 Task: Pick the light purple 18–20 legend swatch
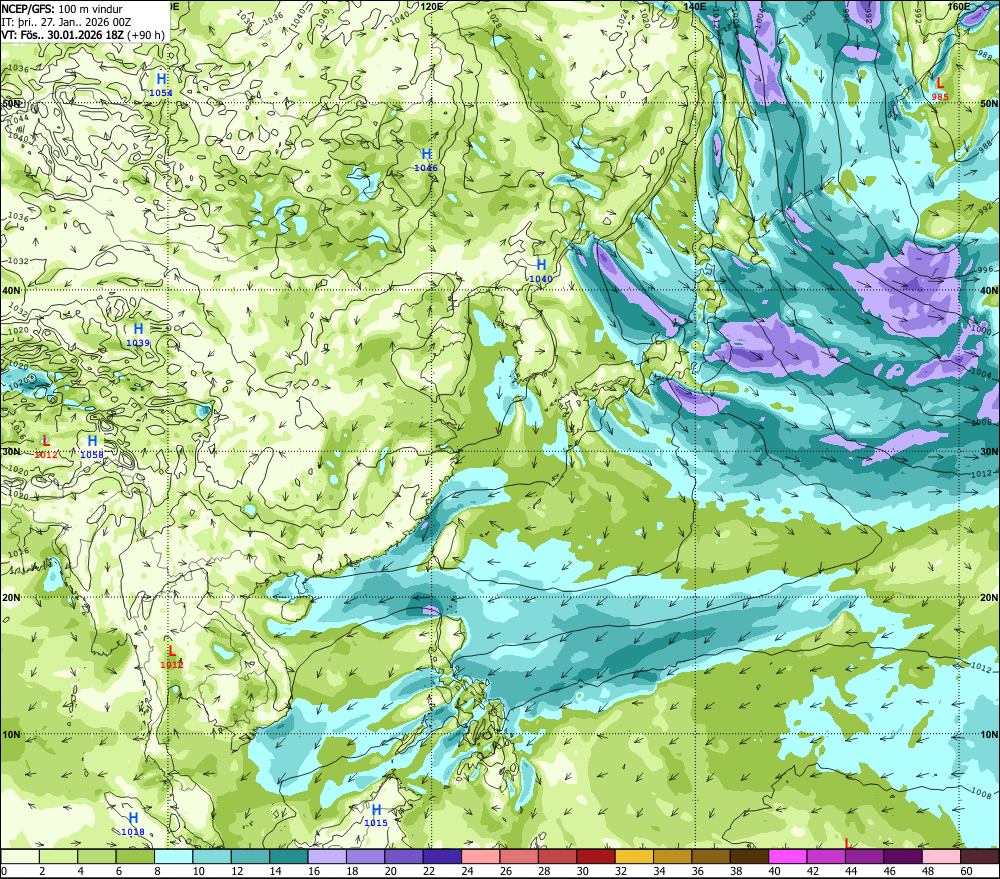365,856
